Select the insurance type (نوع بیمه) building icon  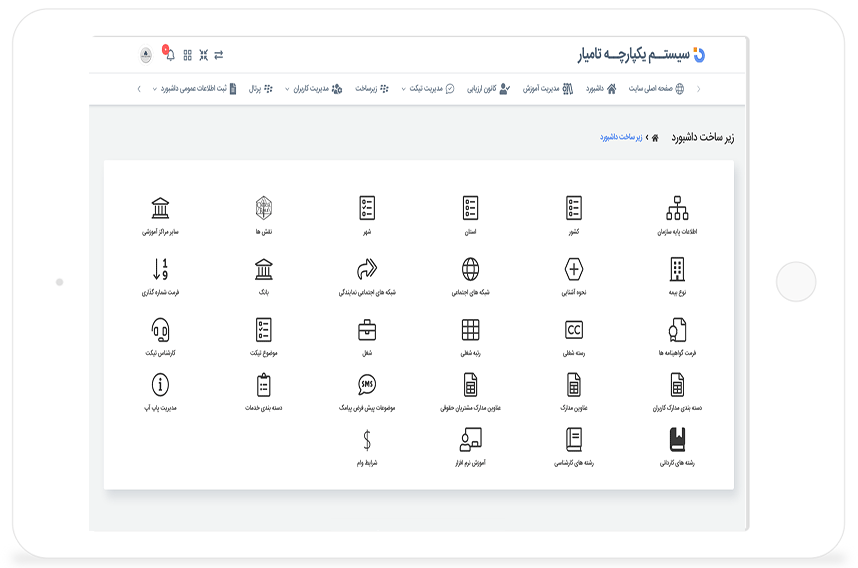click(x=677, y=269)
